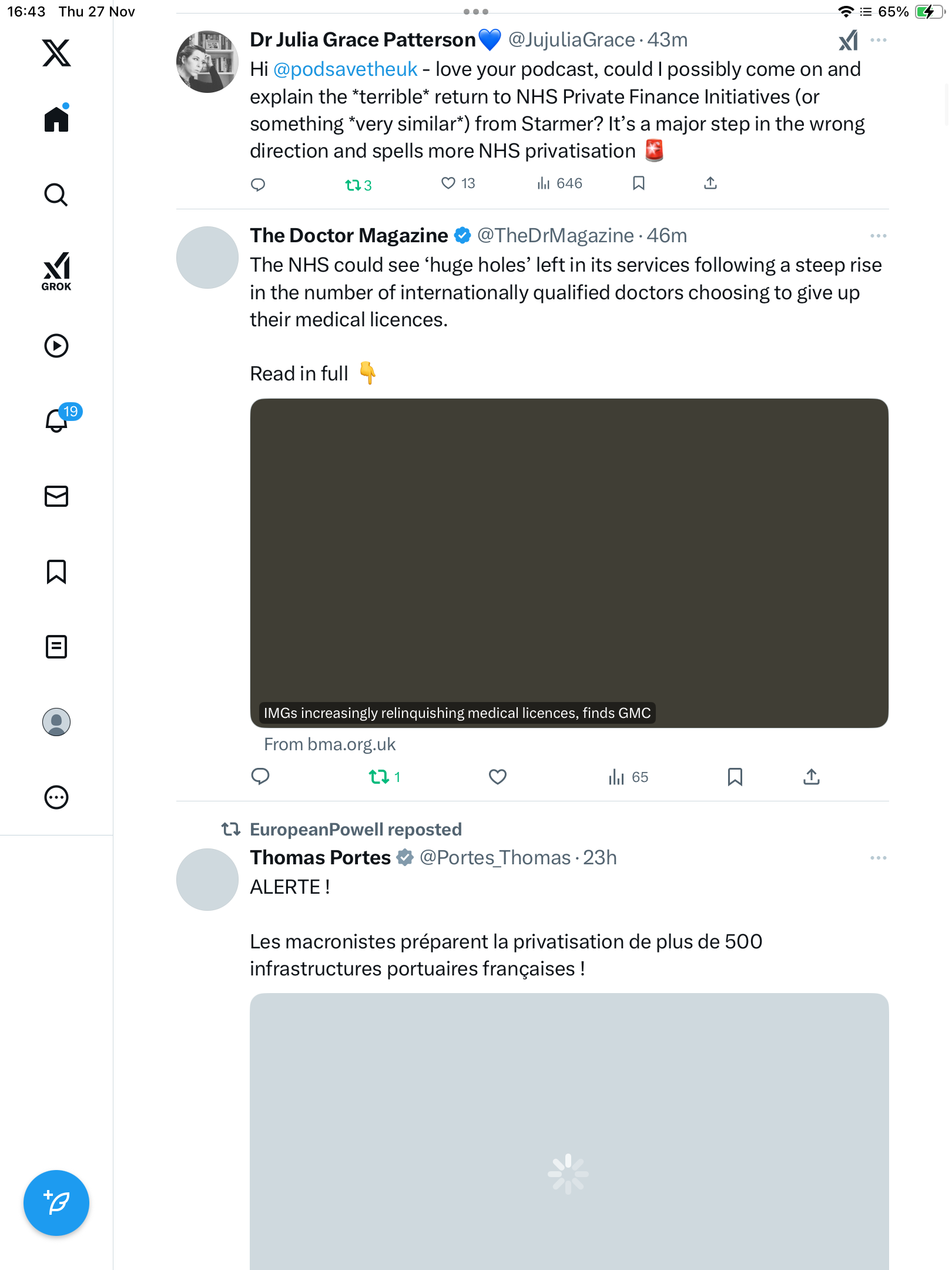The image size is (952, 1270).
Task: Open the @podsavetheuk mention link
Action: pyautogui.click(x=345, y=69)
